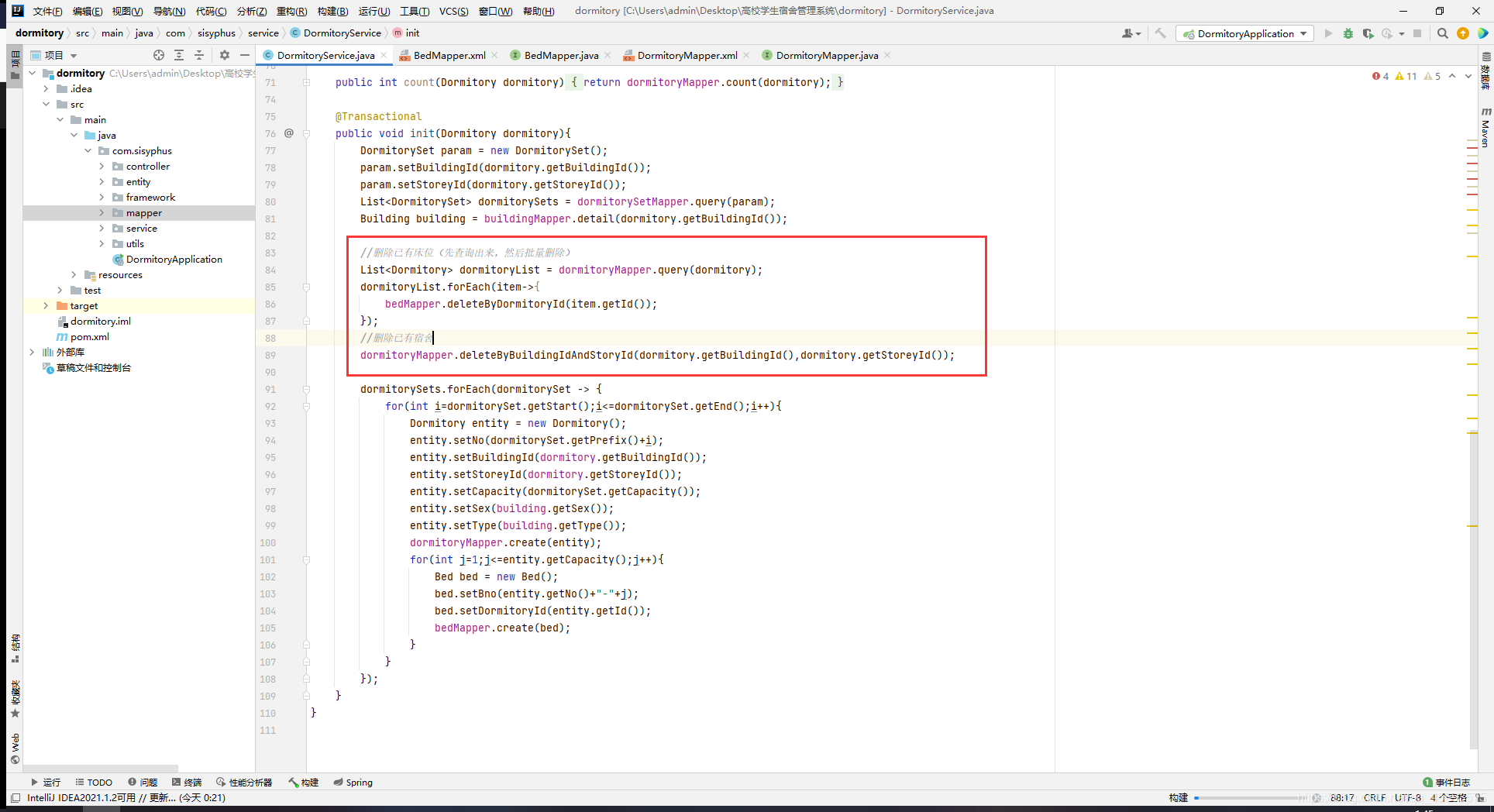Go to previous highlighted error arrow
Image resolution: width=1494 pixels, height=812 pixels.
[x=1452, y=76]
